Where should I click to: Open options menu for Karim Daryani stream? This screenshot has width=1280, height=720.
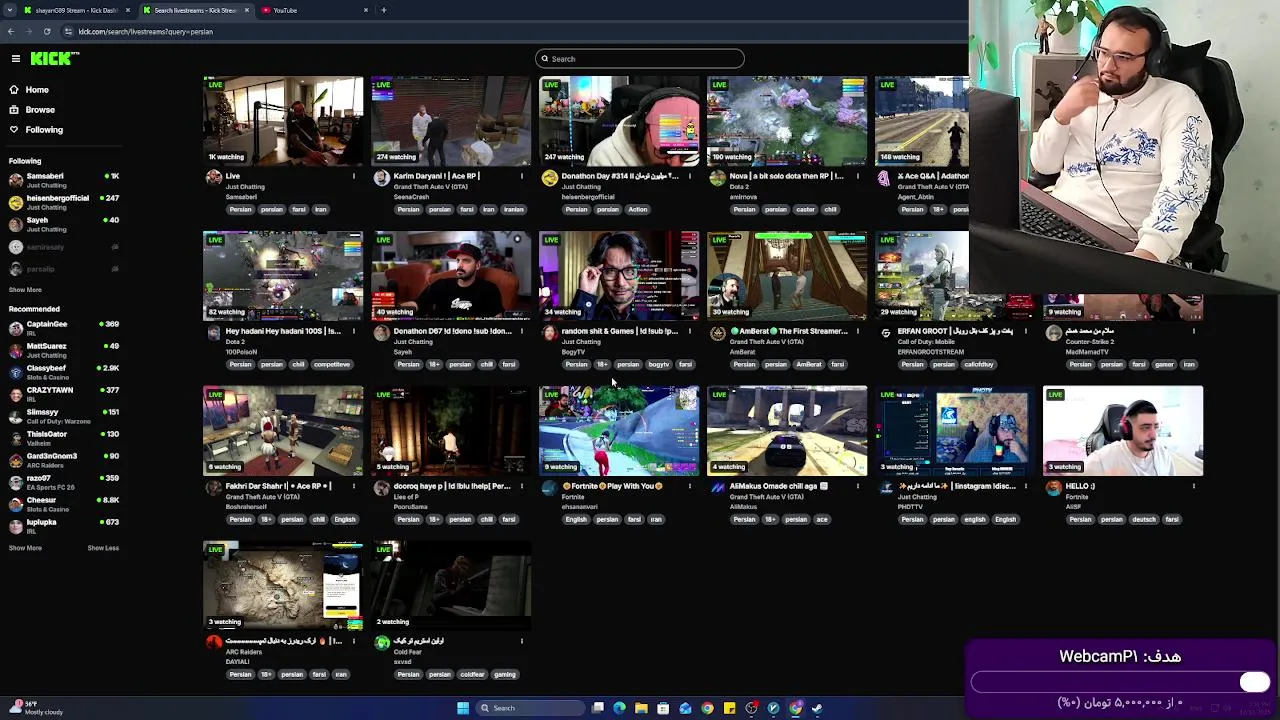pos(522,176)
